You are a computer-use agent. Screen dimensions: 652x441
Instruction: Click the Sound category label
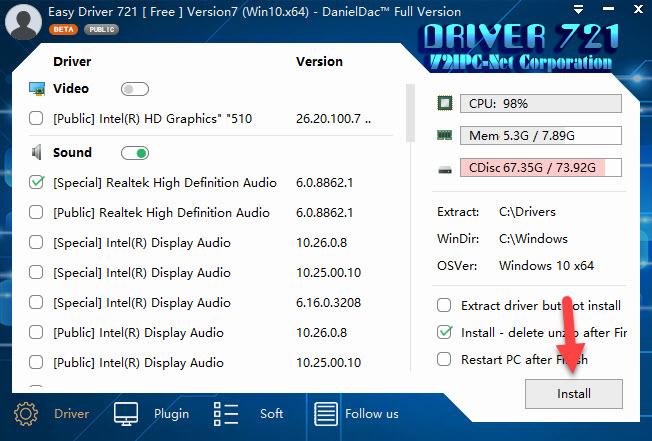point(72,153)
